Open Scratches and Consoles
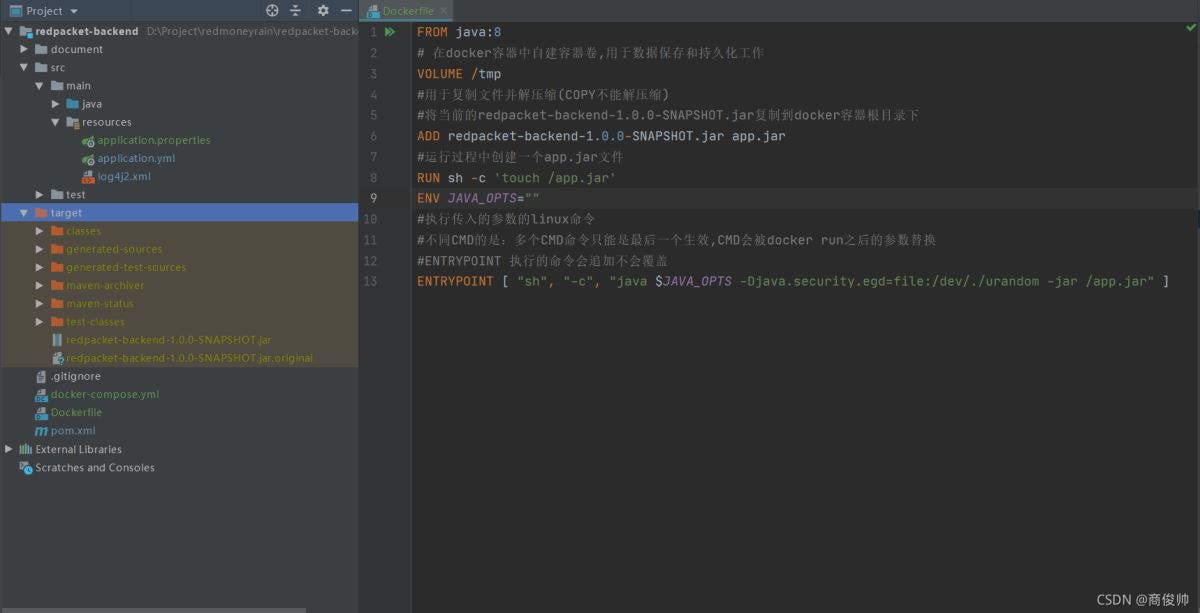The height and width of the screenshot is (613, 1200). pyautogui.click(x=94, y=468)
